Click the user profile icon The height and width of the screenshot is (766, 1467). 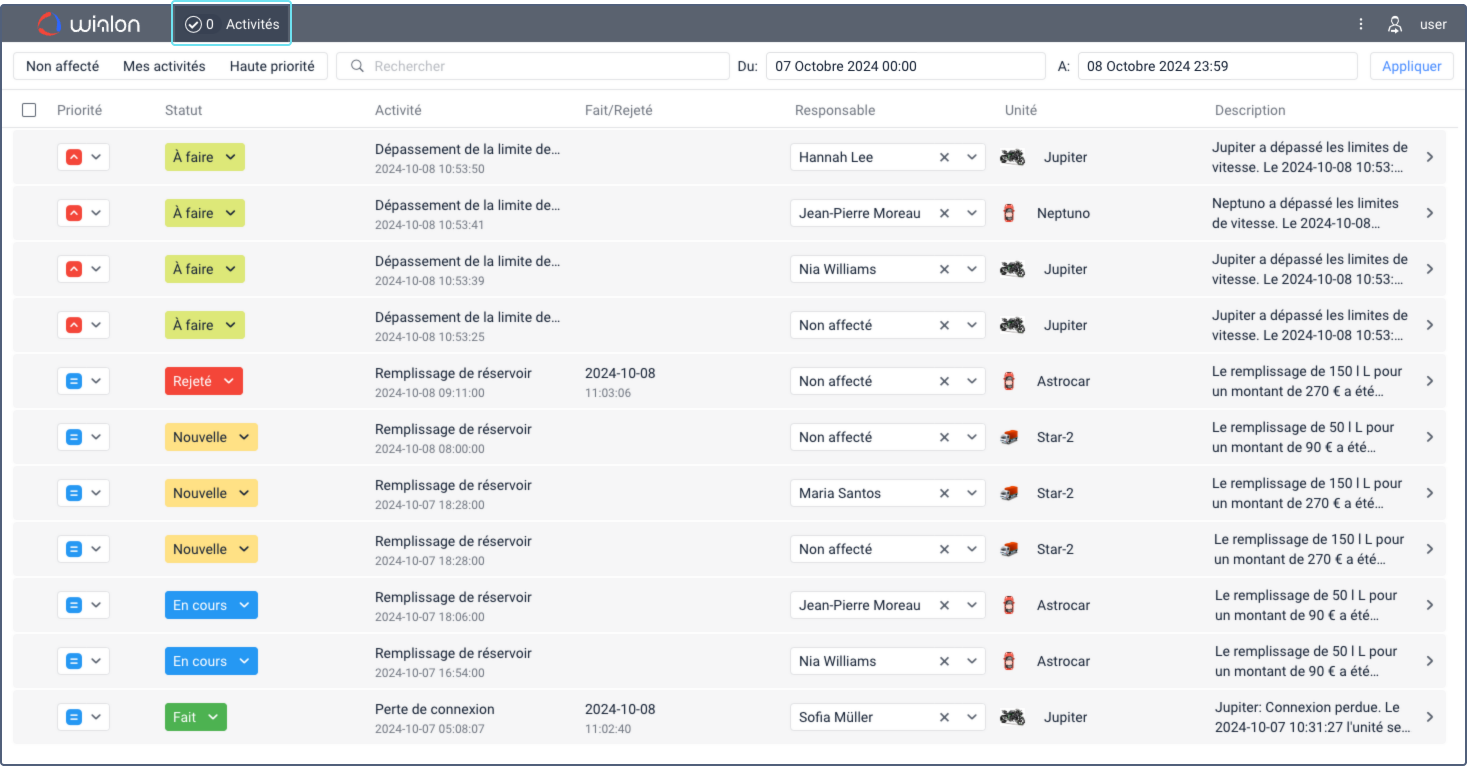1394,24
